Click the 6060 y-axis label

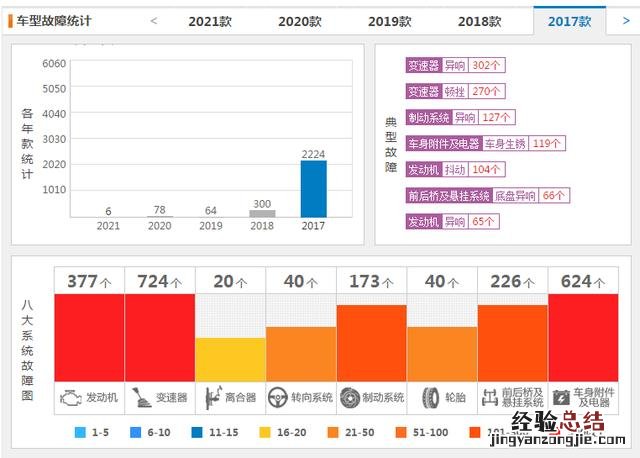pos(54,64)
